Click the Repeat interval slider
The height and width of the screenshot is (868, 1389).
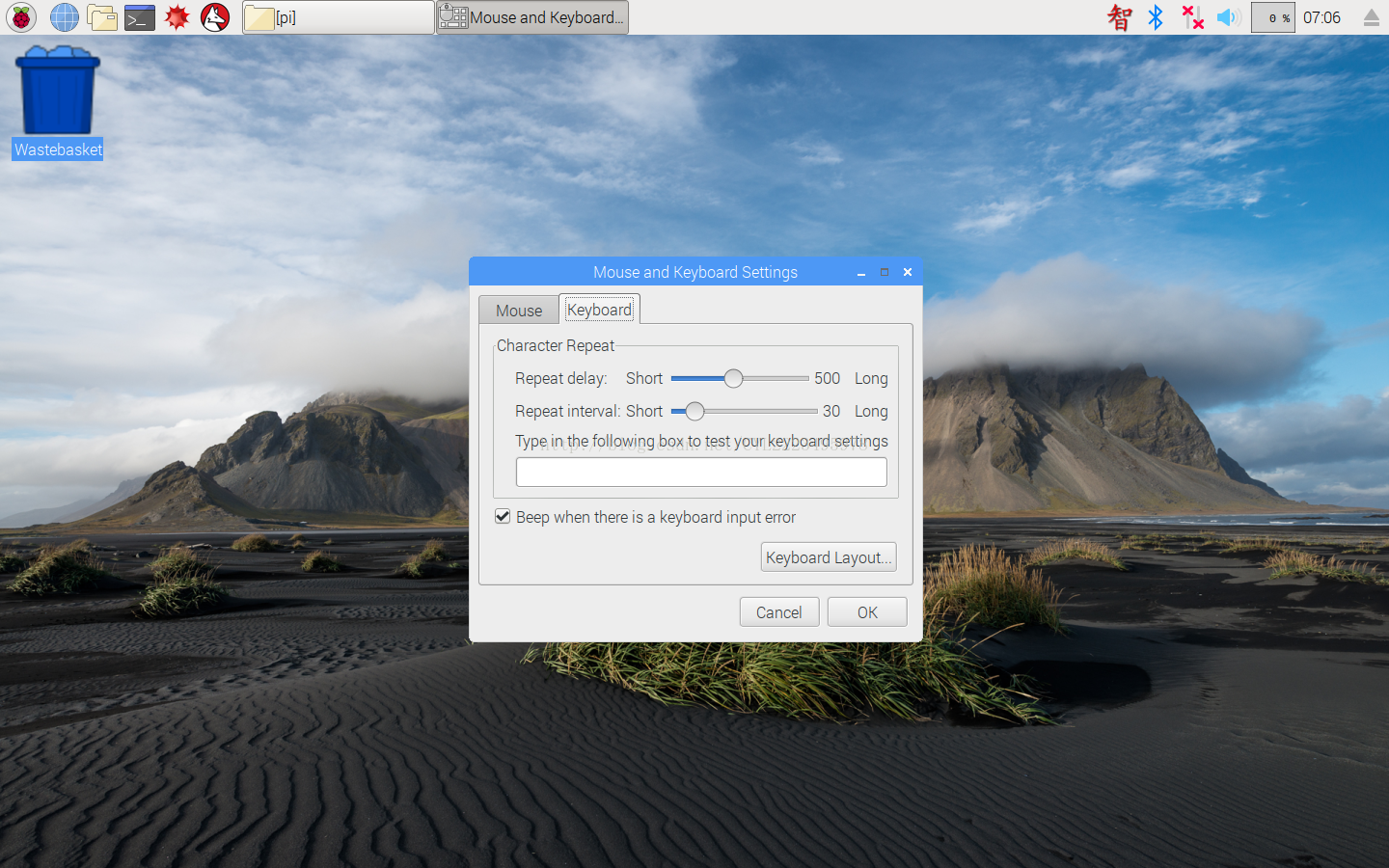744,411
